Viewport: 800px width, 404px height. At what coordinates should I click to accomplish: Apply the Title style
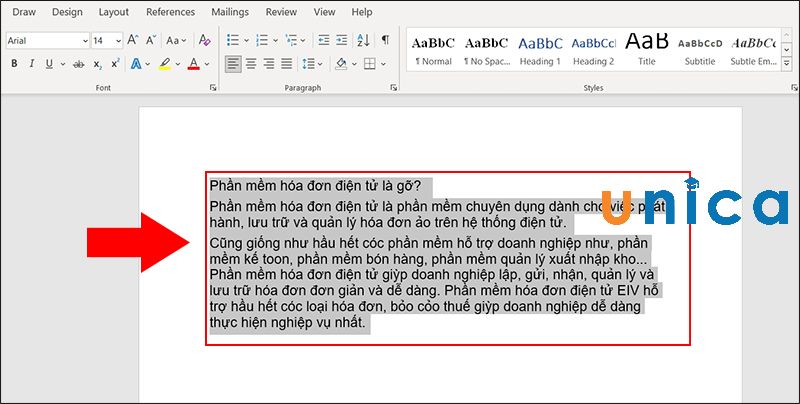click(647, 50)
